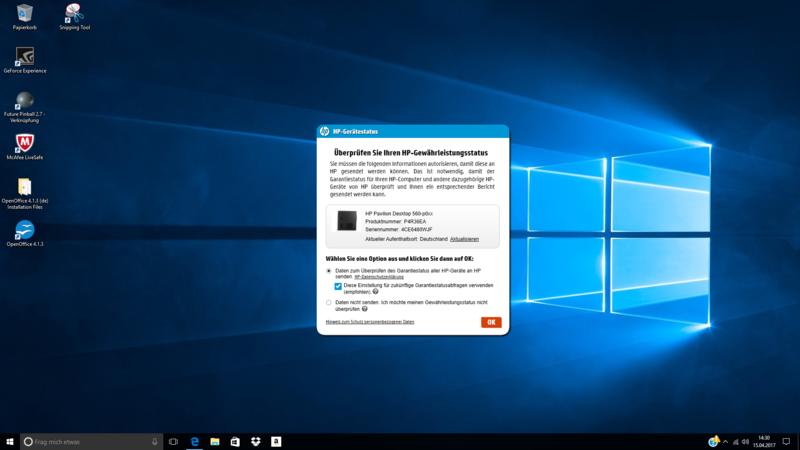Select the 'Daten nicht senden' radio option
Viewport: 800px width, 450px height.
(330, 302)
